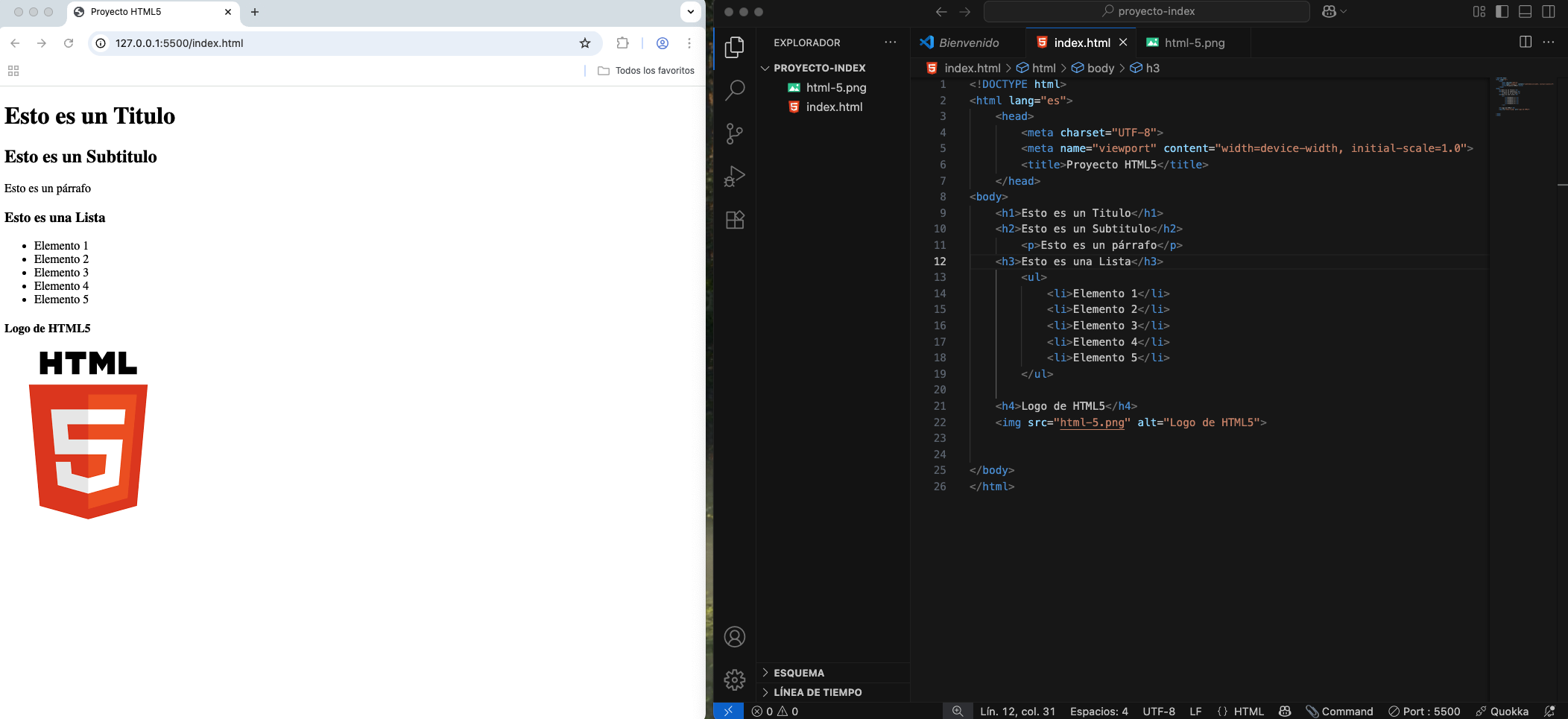Open Chrome apps grid in bookmarks bar
1568x719 pixels.
(13, 71)
